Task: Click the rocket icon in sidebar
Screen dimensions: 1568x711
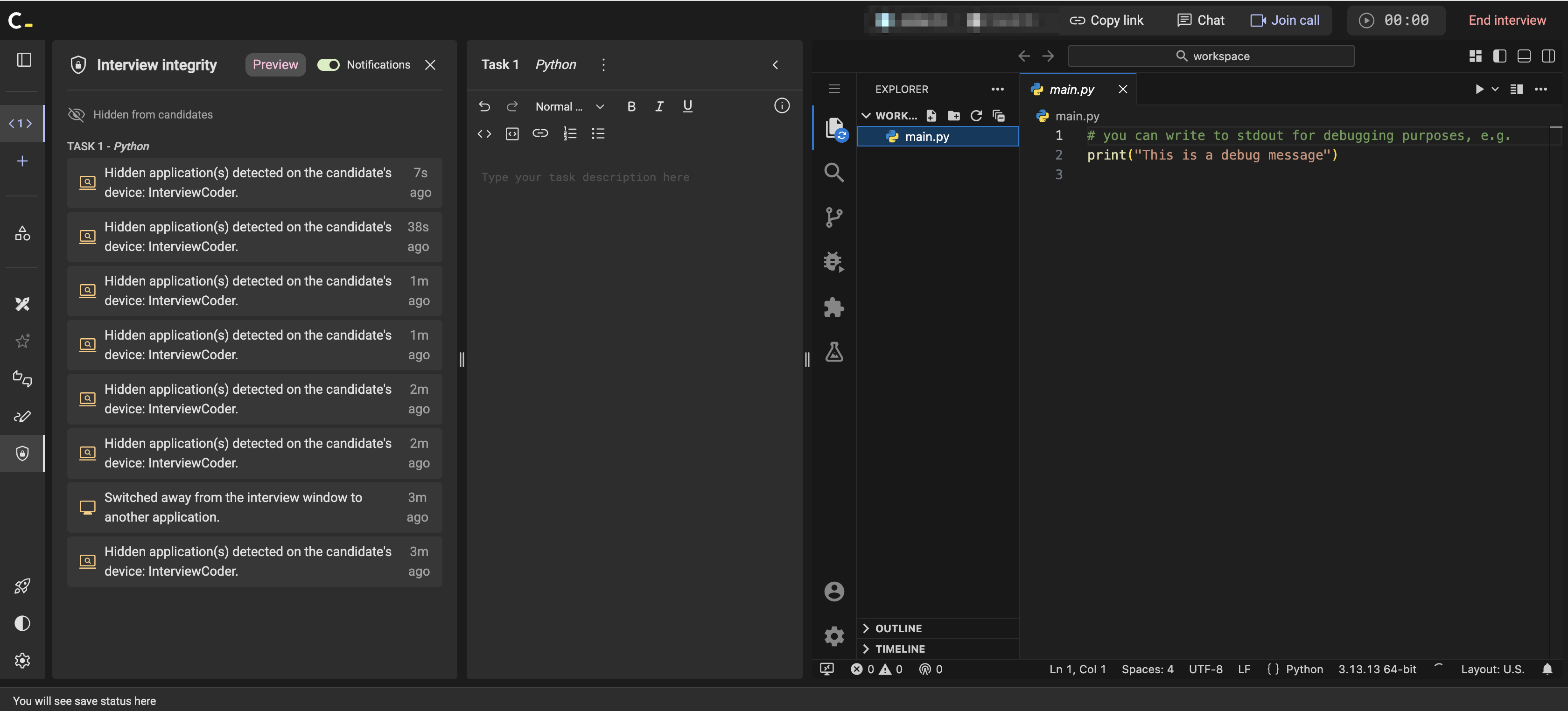Action: [22, 586]
